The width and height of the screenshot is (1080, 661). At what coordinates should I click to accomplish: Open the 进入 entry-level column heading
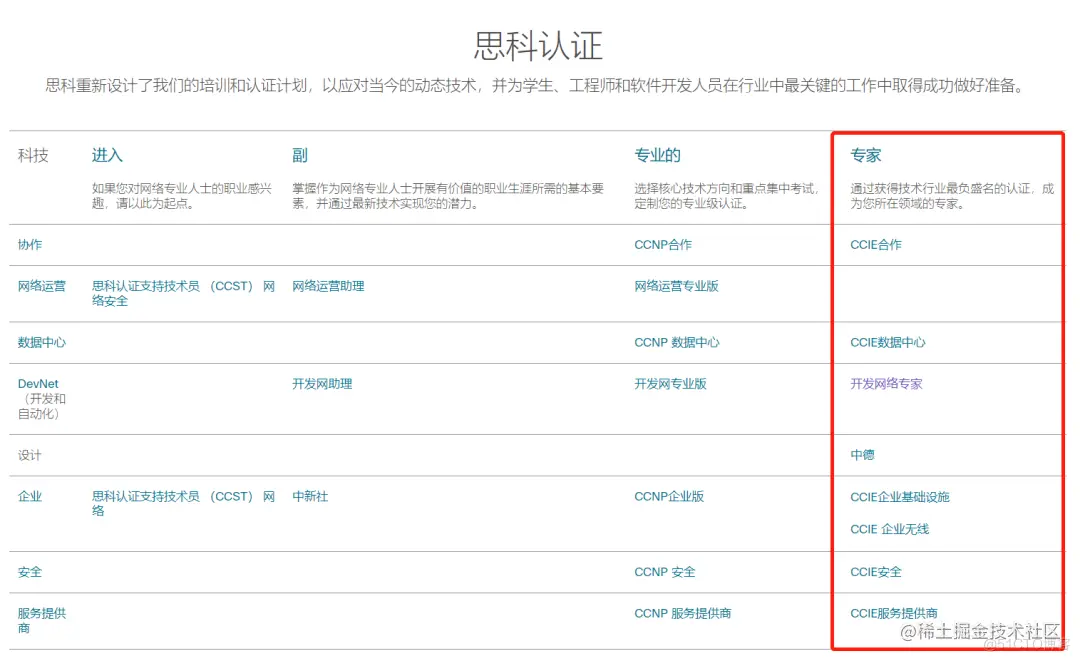click(x=107, y=156)
